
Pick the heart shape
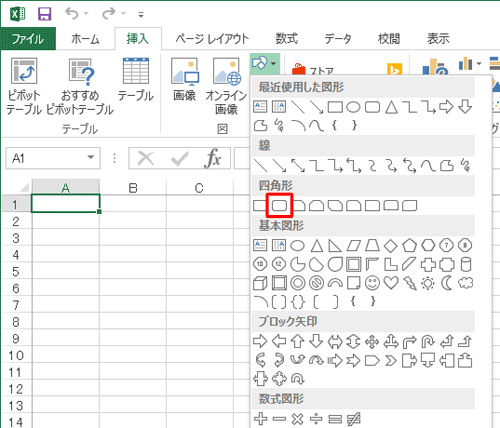(391, 283)
